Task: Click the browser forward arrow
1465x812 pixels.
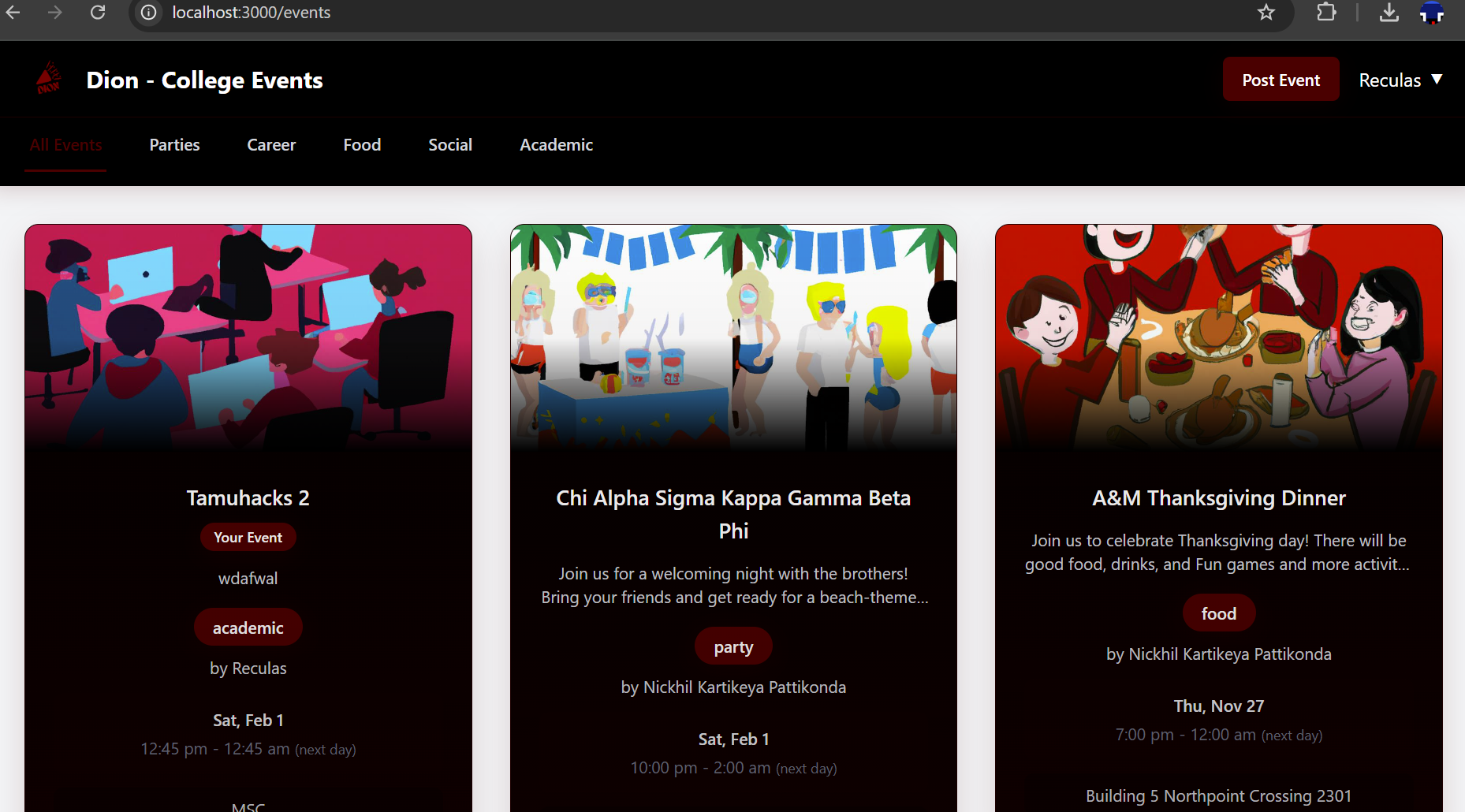Action: 54,13
